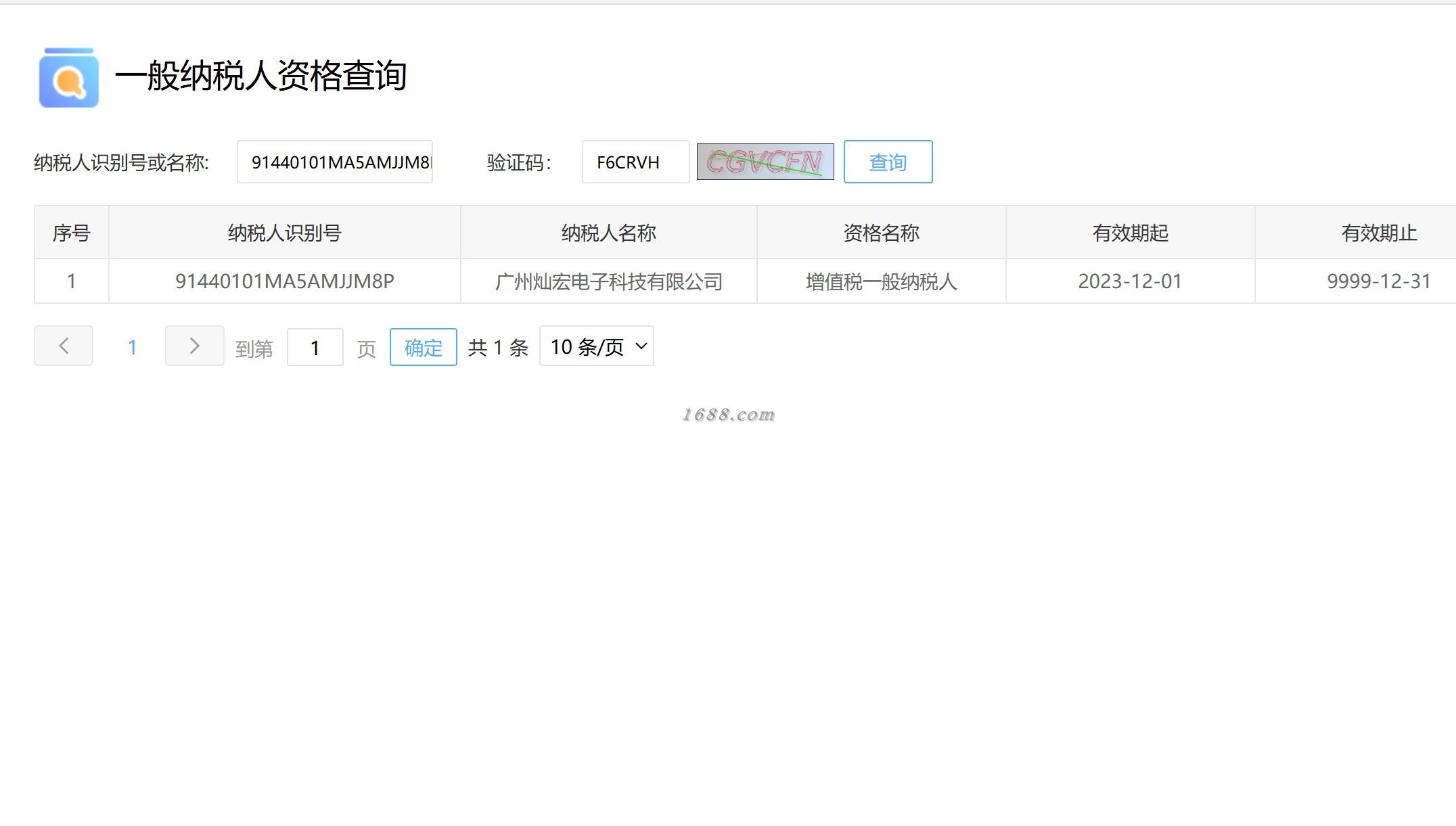Click the 序号 column header
1456x826 pixels.
(71, 233)
